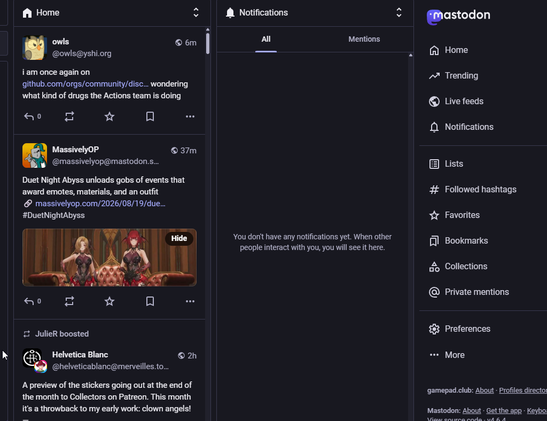Viewport: 547px width, 421px height.
Task: Bookmark the owls post
Action: tap(150, 116)
